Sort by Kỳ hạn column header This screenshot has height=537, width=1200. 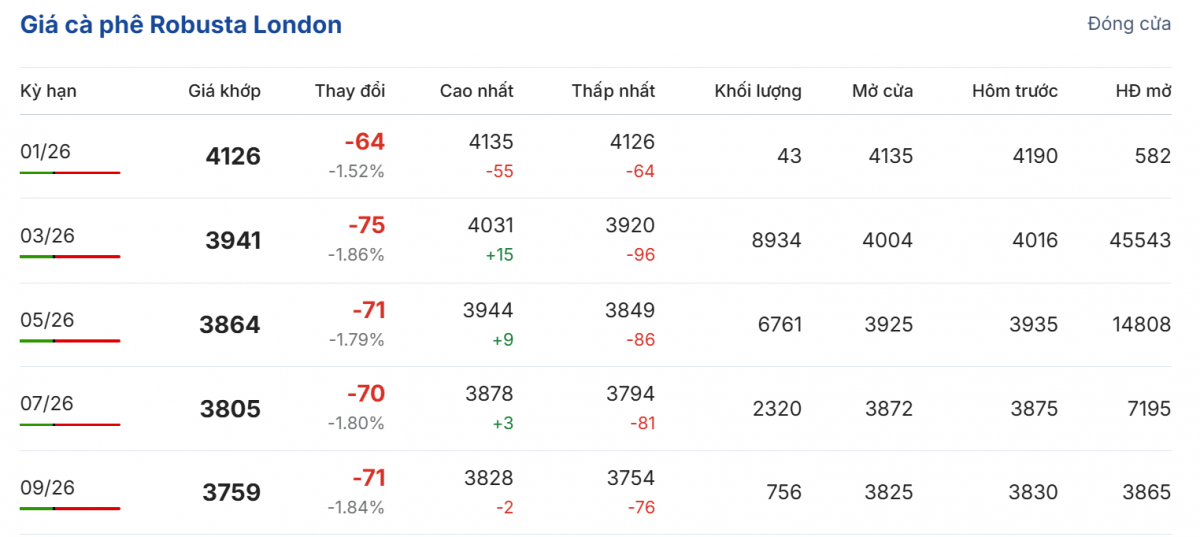tap(48, 91)
